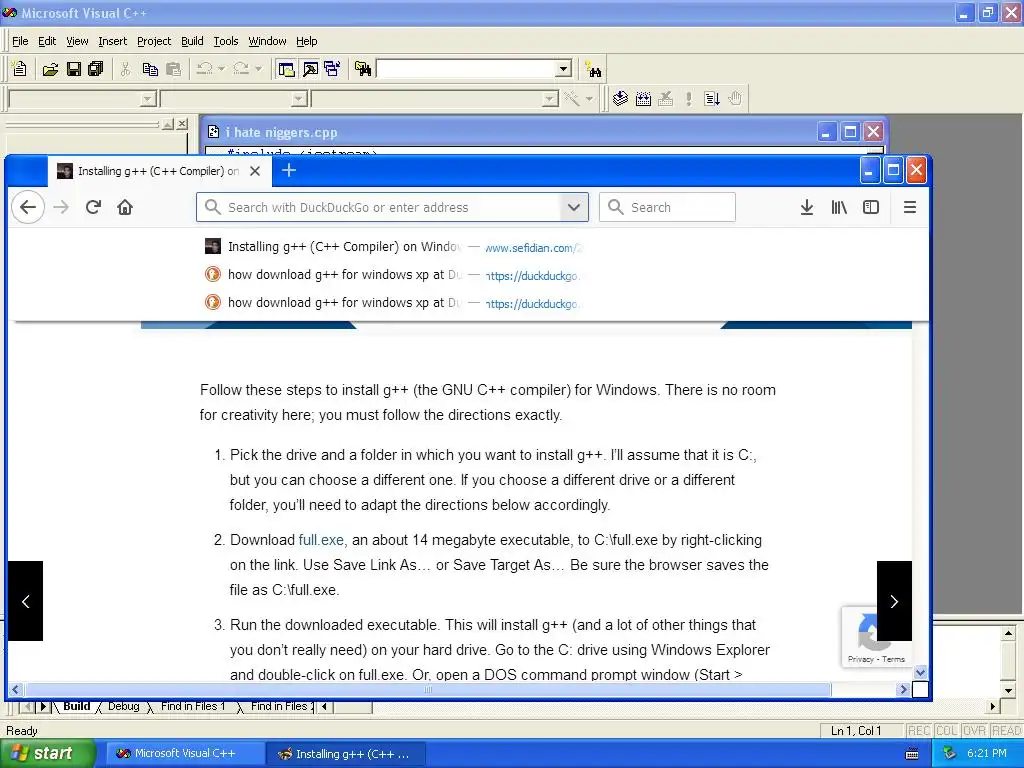This screenshot has height=768, width=1024.
Task: Open the Firefox hamburger menu
Action: click(910, 207)
